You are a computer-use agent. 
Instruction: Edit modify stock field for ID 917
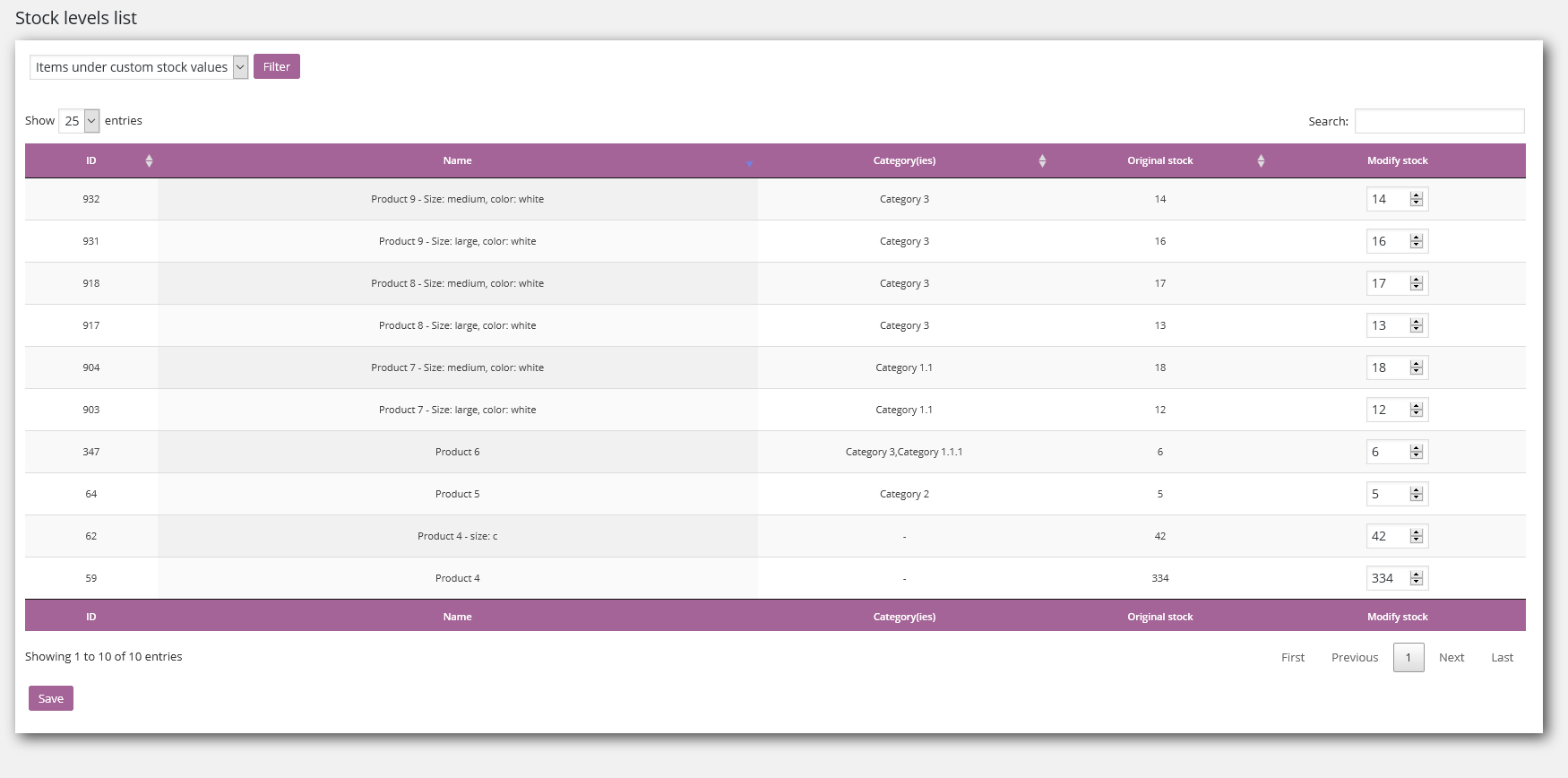(x=1397, y=325)
